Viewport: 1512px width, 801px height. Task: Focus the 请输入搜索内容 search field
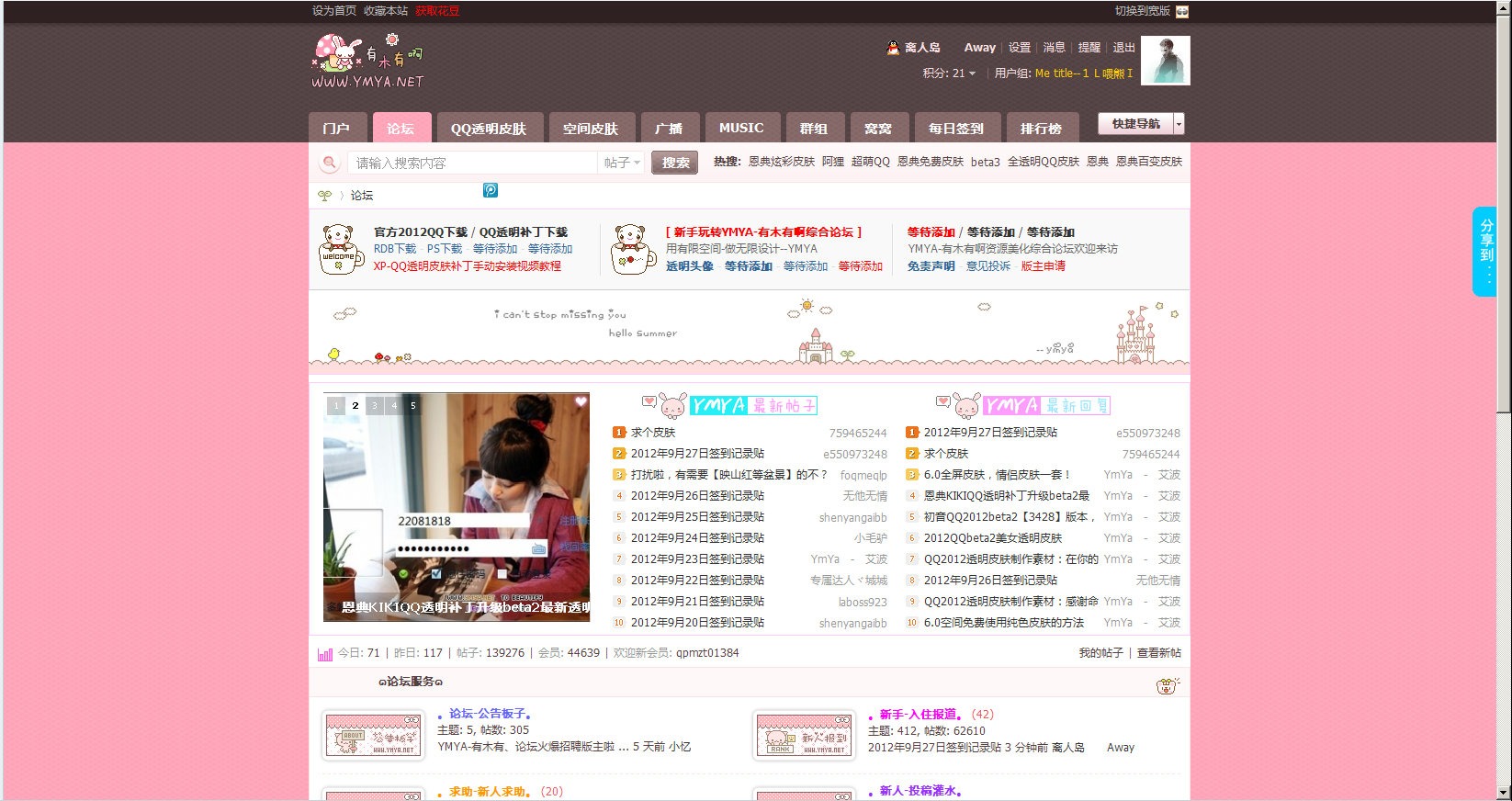(x=472, y=163)
